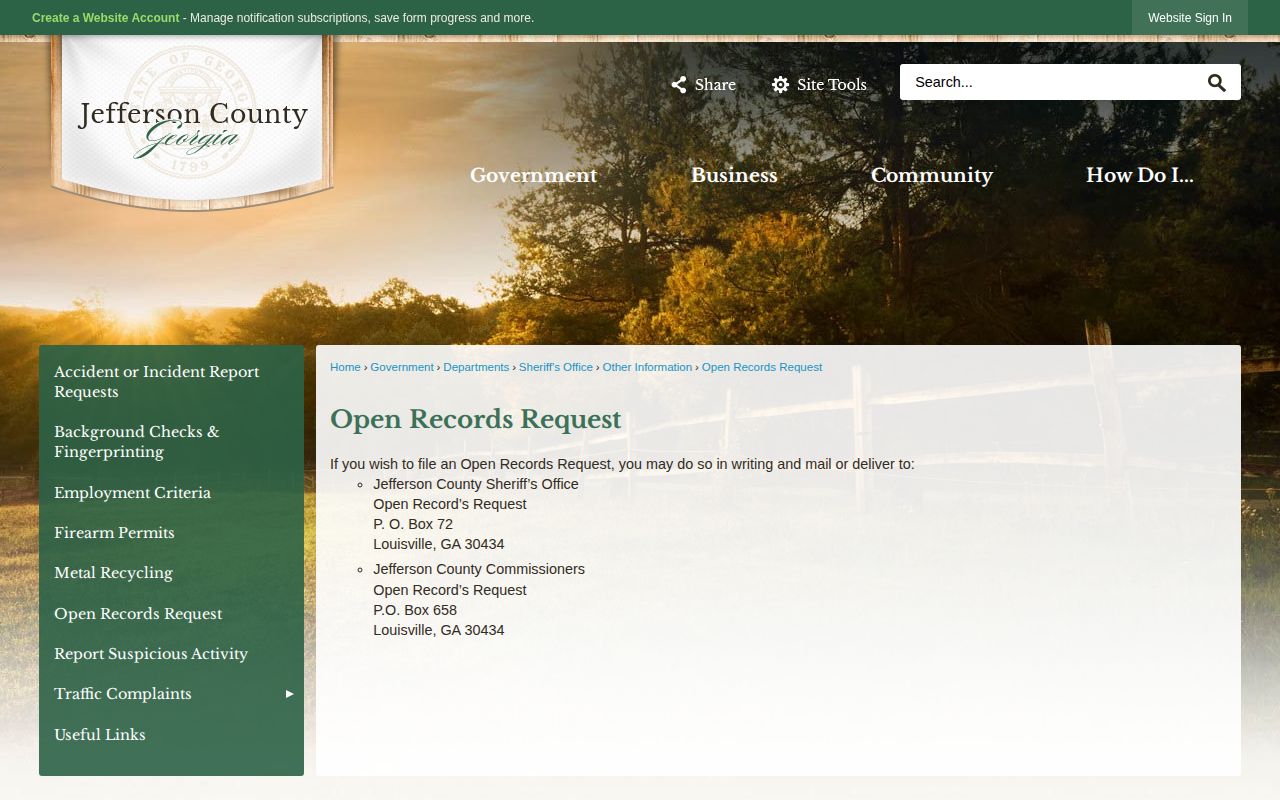Image resolution: width=1280 pixels, height=800 pixels.
Task: Click the Site Tools gear icon
Action: (x=780, y=85)
